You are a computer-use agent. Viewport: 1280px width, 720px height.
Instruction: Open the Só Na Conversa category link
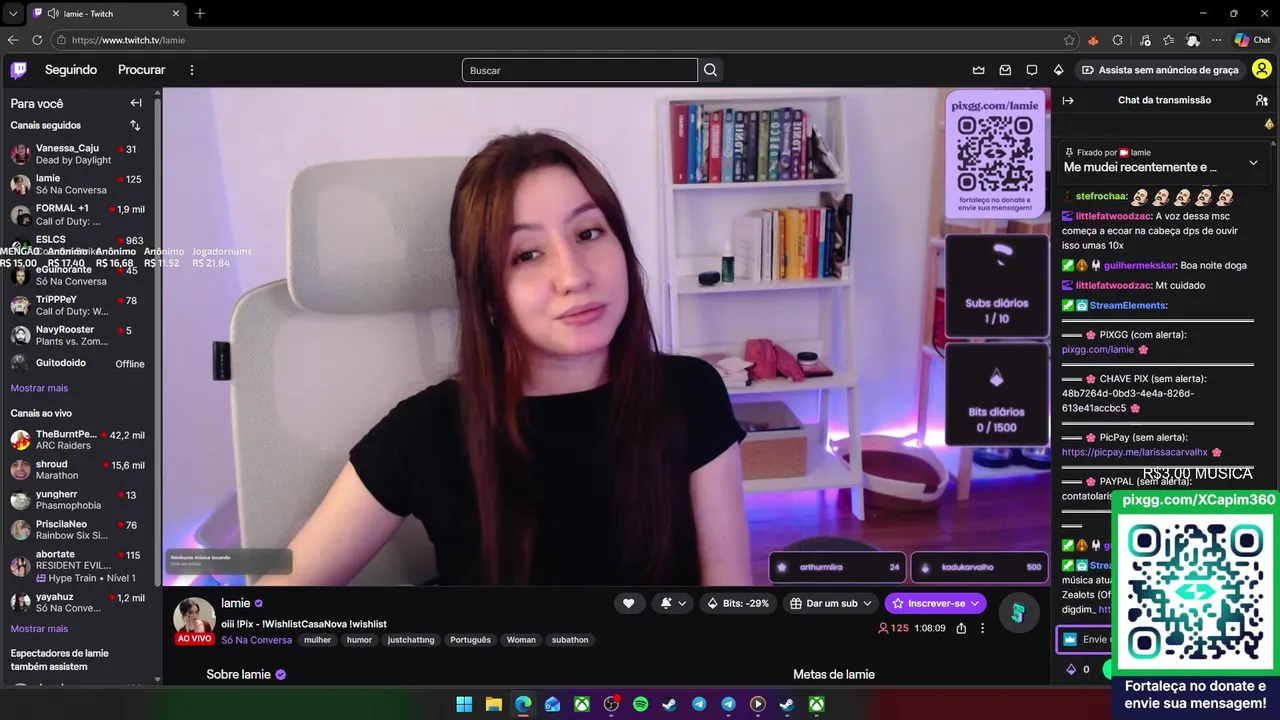[257, 640]
